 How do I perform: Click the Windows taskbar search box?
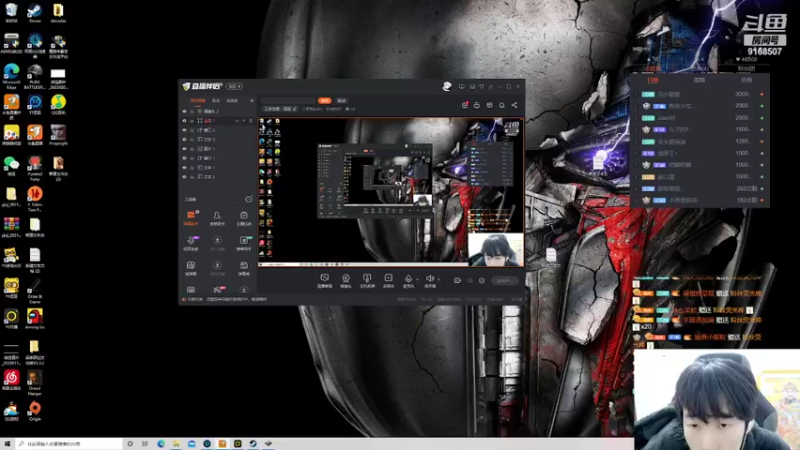(x=69, y=444)
